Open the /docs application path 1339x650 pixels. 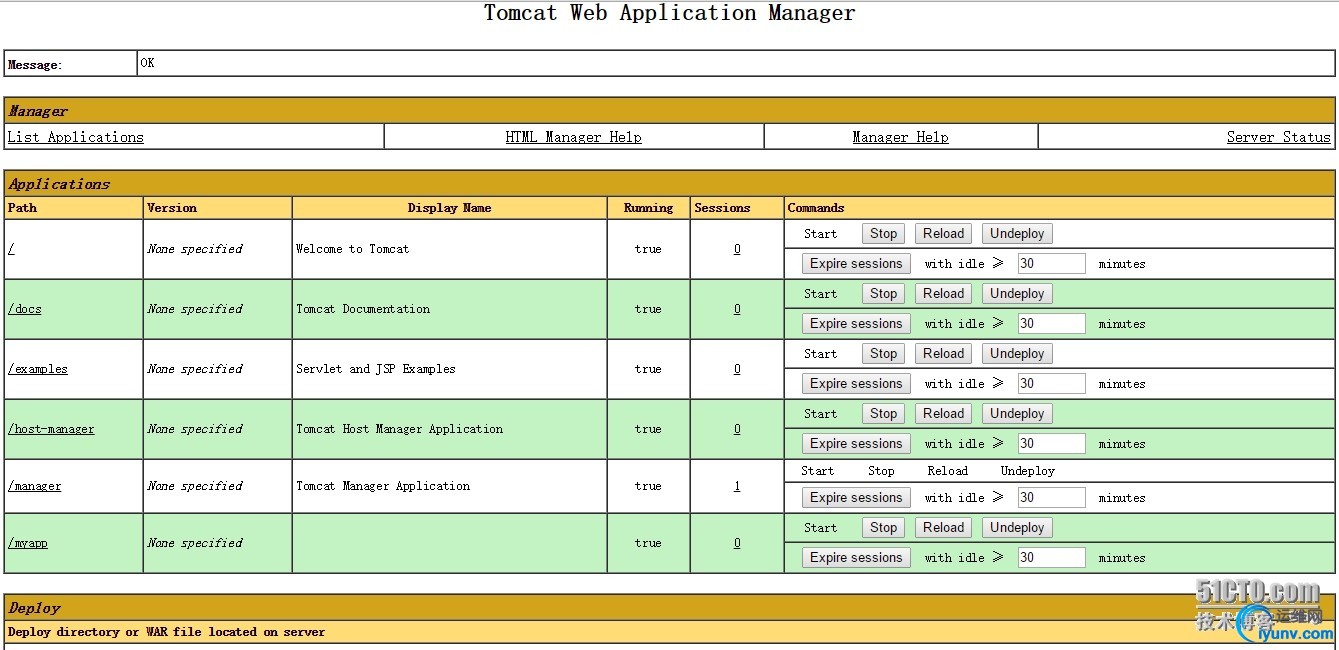pos(25,309)
